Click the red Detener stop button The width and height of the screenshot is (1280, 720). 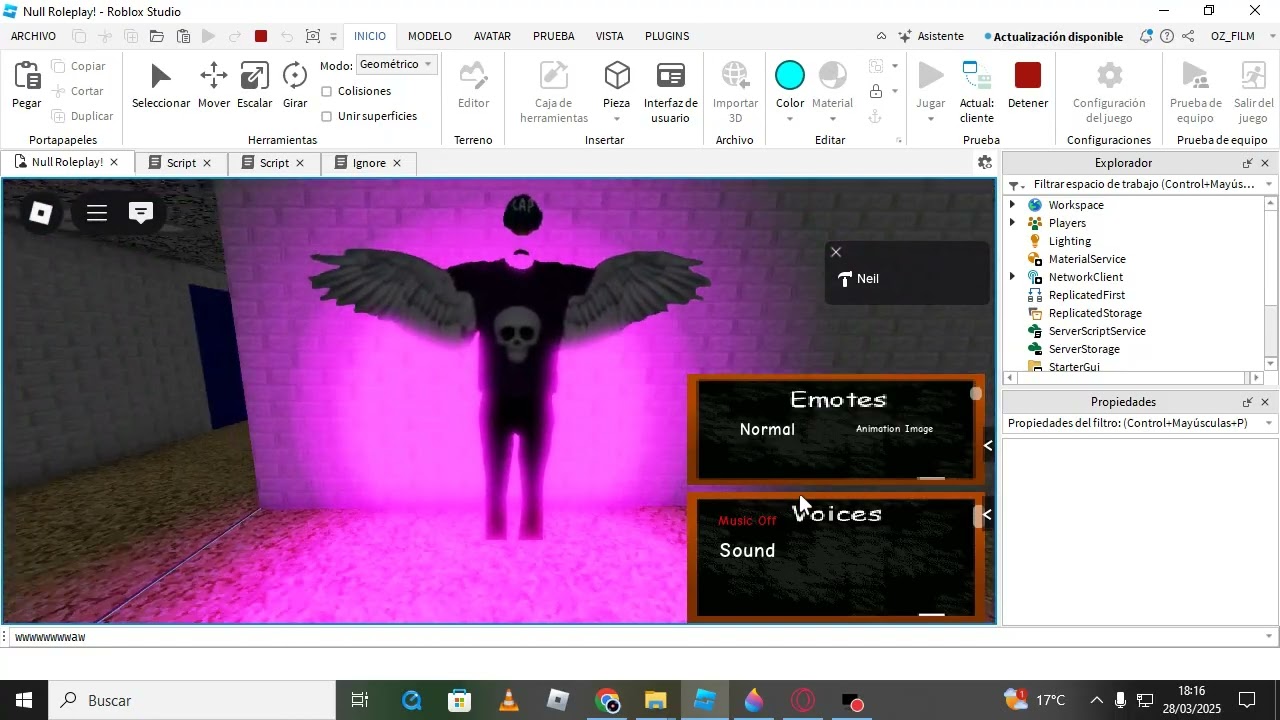[x=1028, y=76]
